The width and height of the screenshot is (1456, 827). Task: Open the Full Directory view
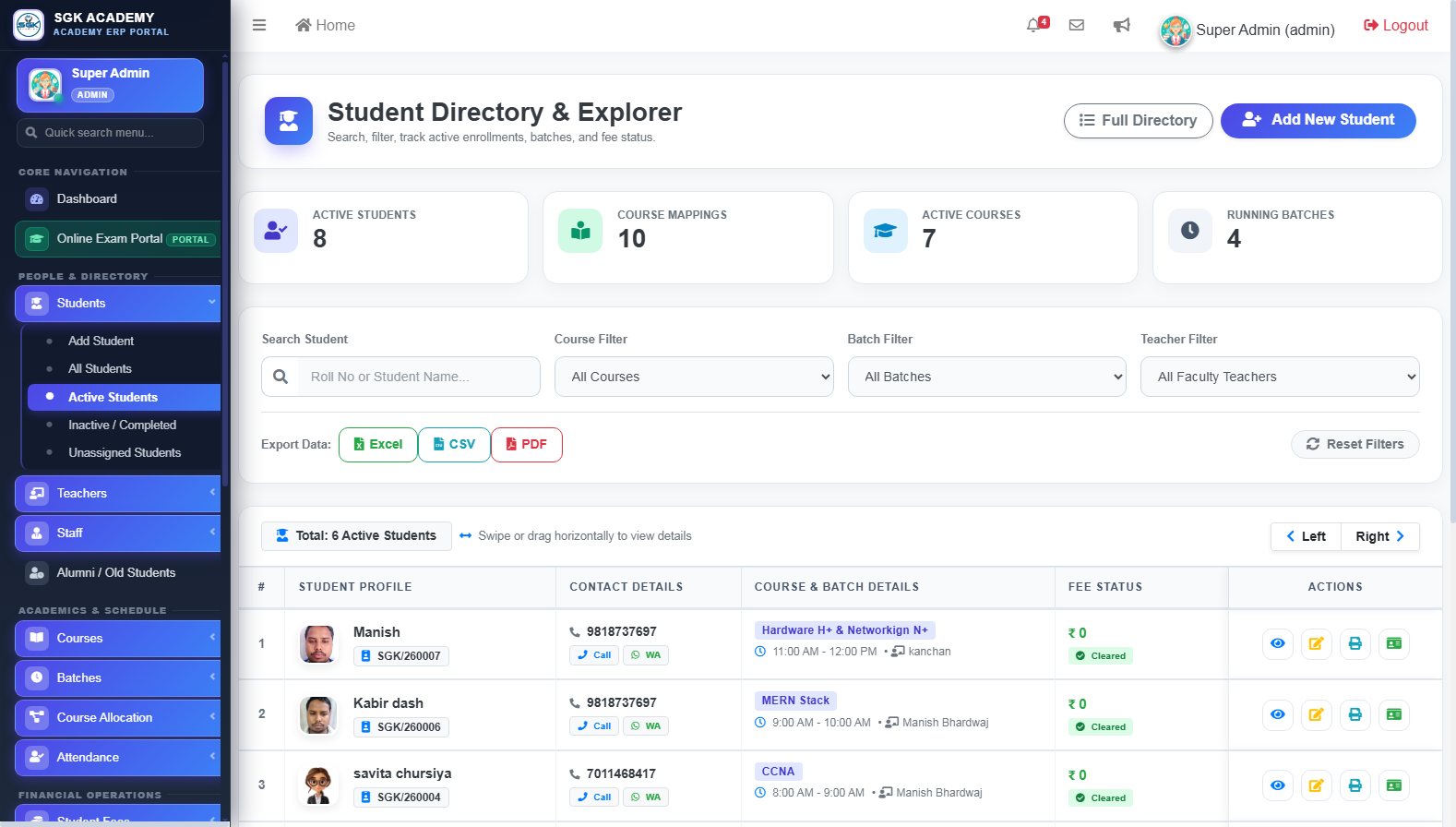click(1139, 121)
